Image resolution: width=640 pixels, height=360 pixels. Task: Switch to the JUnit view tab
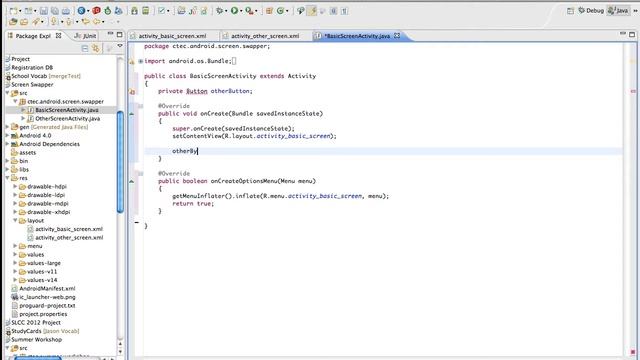click(85, 36)
